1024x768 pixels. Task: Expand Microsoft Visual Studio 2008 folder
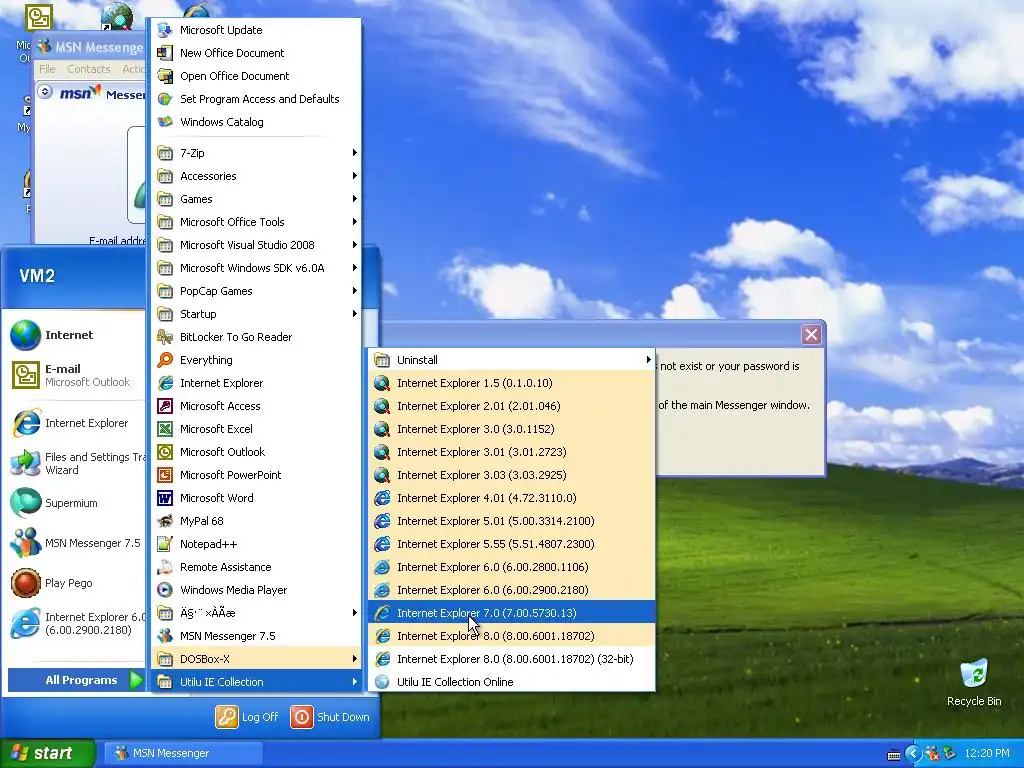[x=257, y=245]
